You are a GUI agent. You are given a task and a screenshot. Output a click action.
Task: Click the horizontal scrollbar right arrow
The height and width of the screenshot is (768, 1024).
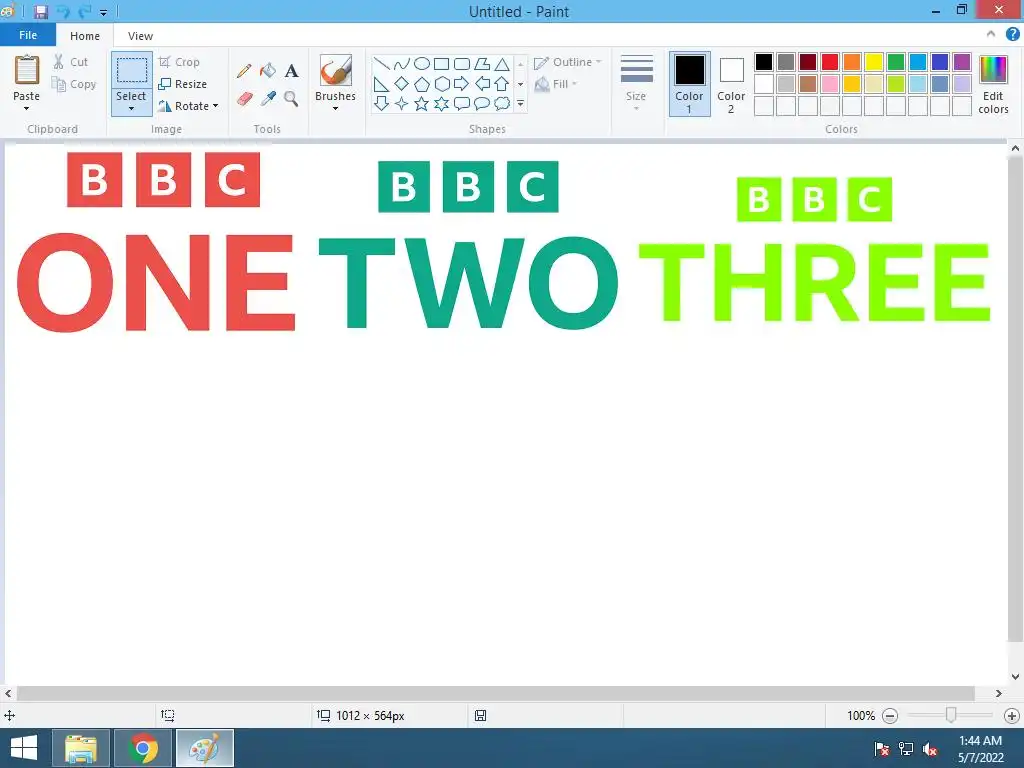tap(999, 694)
